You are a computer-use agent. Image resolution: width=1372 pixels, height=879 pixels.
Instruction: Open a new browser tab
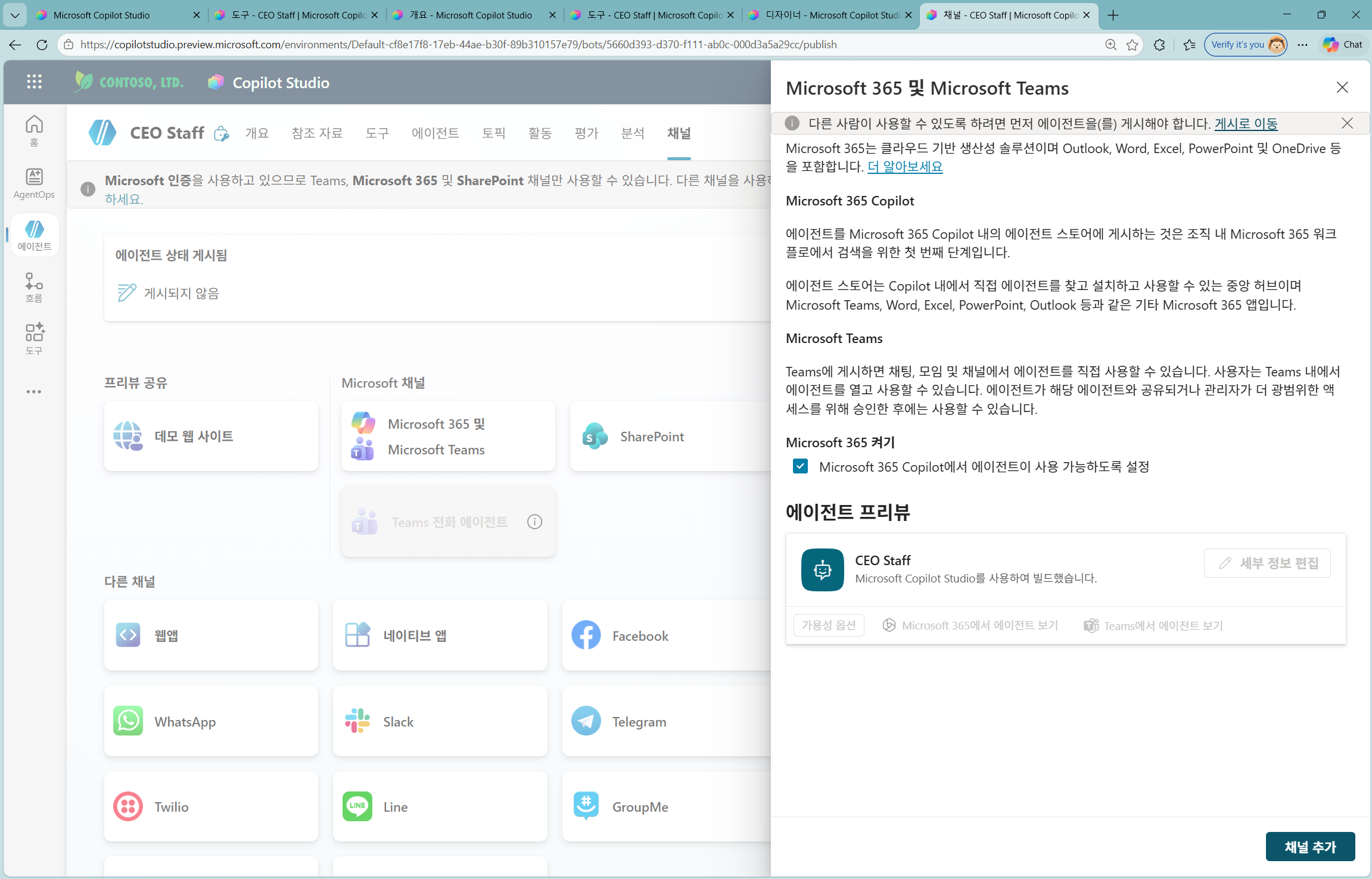[1113, 15]
